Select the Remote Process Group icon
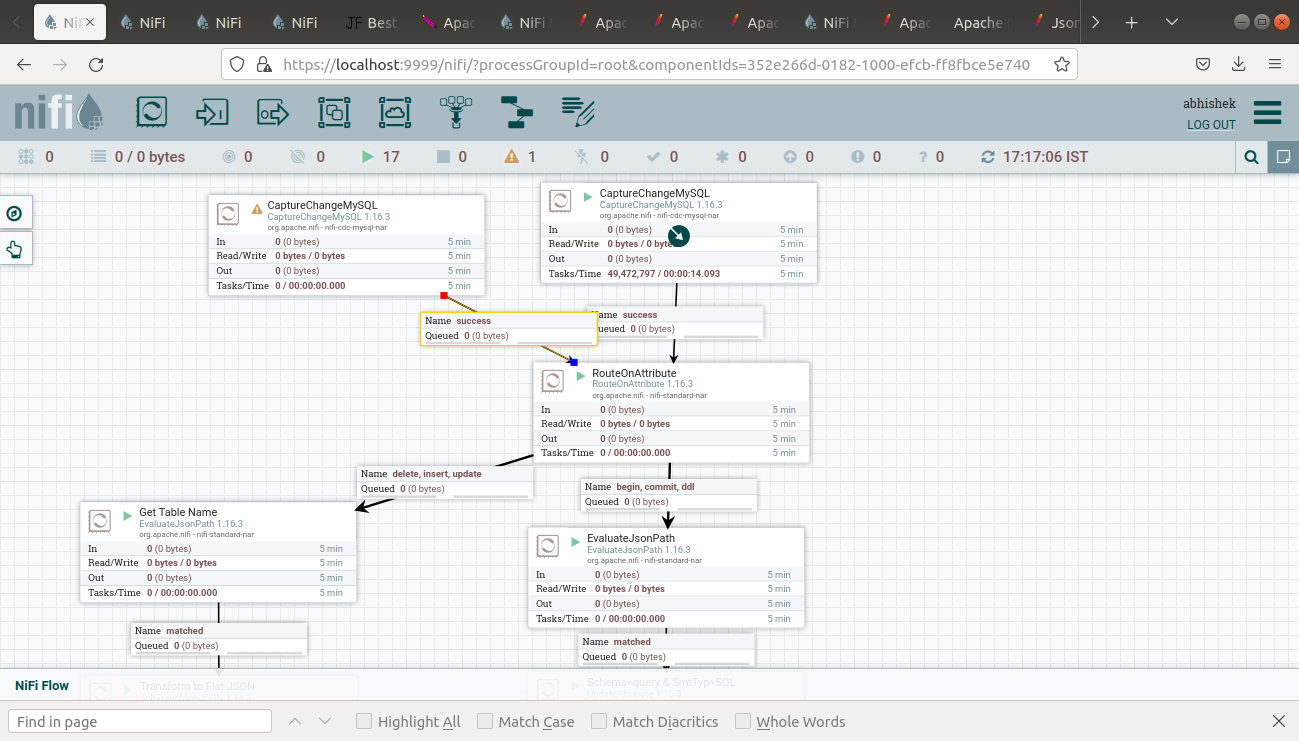 point(395,112)
